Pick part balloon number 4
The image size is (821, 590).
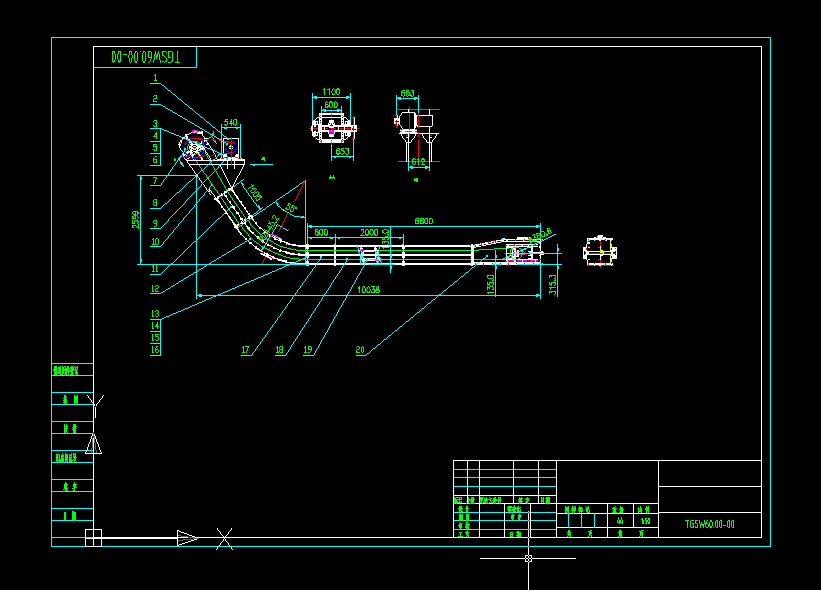tap(155, 136)
